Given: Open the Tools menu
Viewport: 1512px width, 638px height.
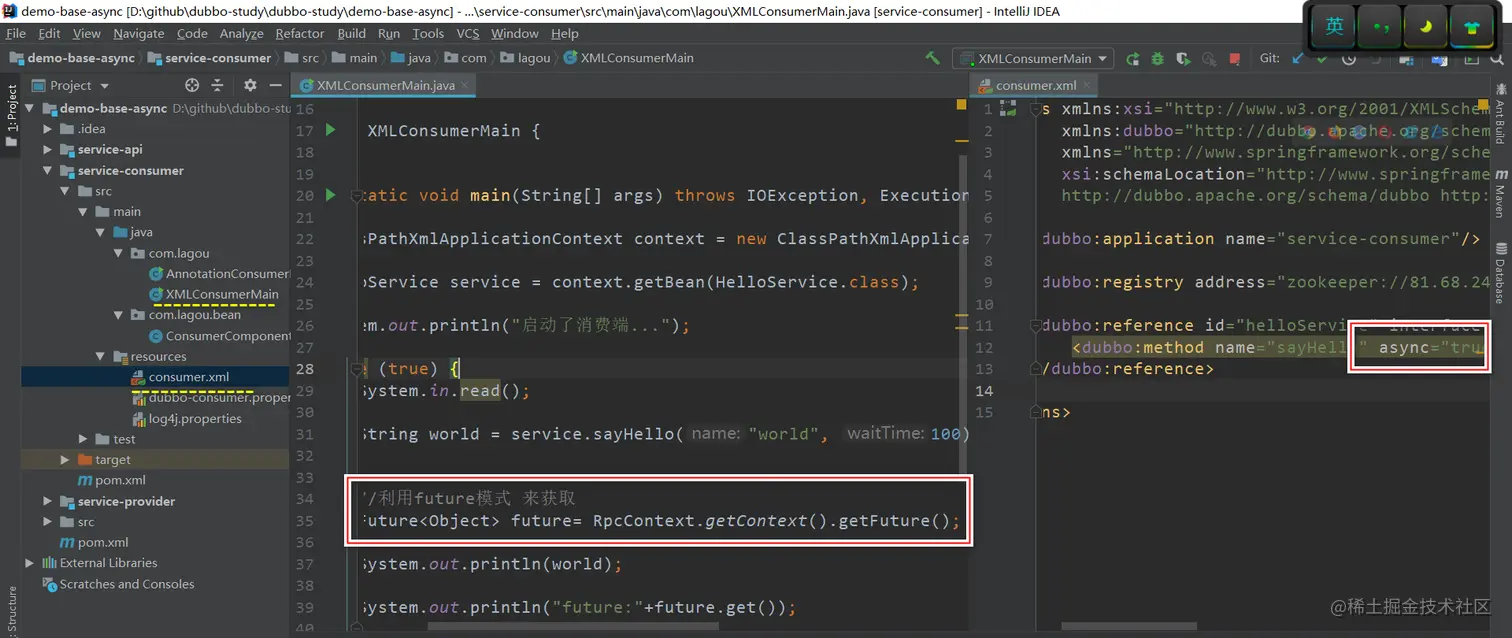Looking at the screenshot, I should tap(428, 33).
